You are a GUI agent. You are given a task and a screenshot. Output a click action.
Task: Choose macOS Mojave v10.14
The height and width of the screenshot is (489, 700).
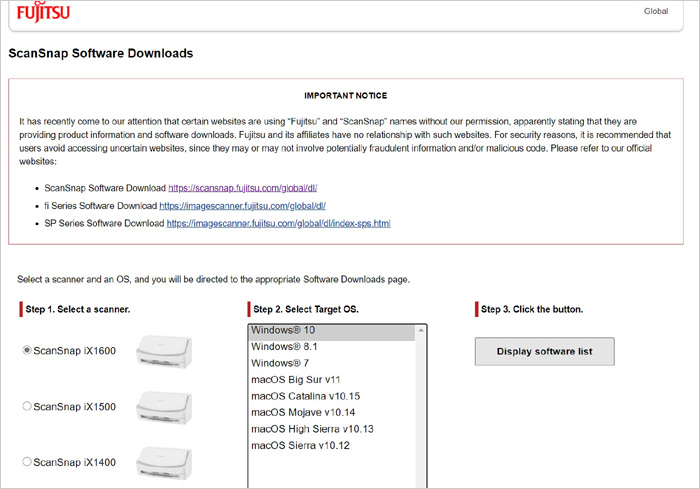click(x=332, y=413)
